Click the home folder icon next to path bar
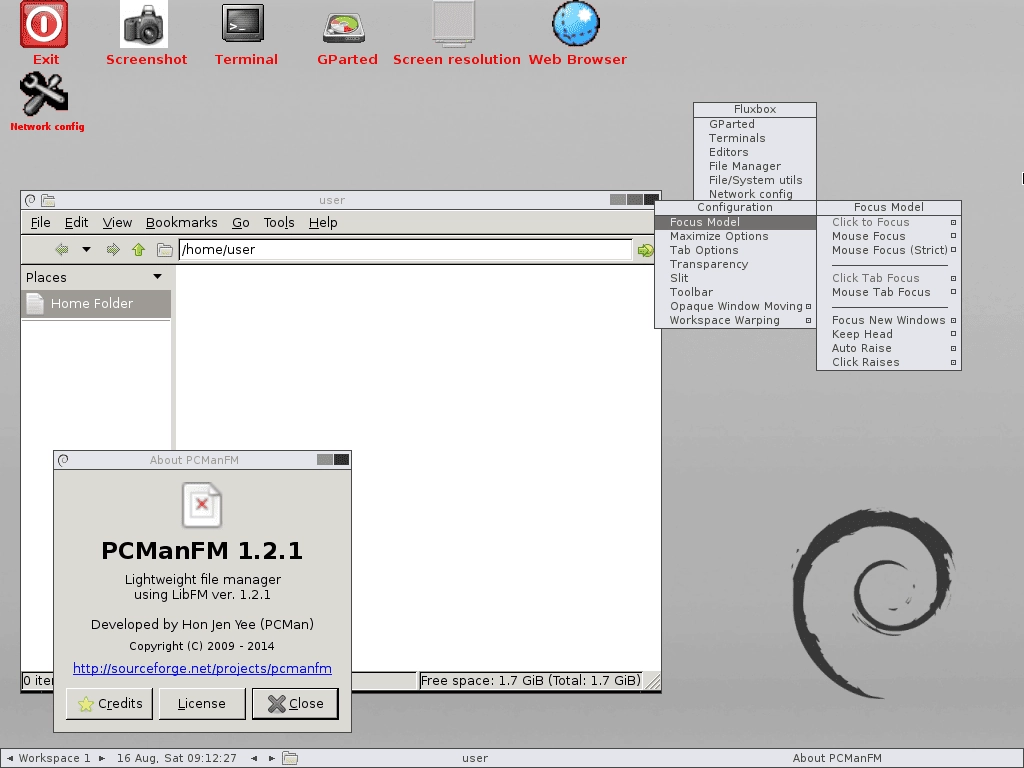 (165, 250)
